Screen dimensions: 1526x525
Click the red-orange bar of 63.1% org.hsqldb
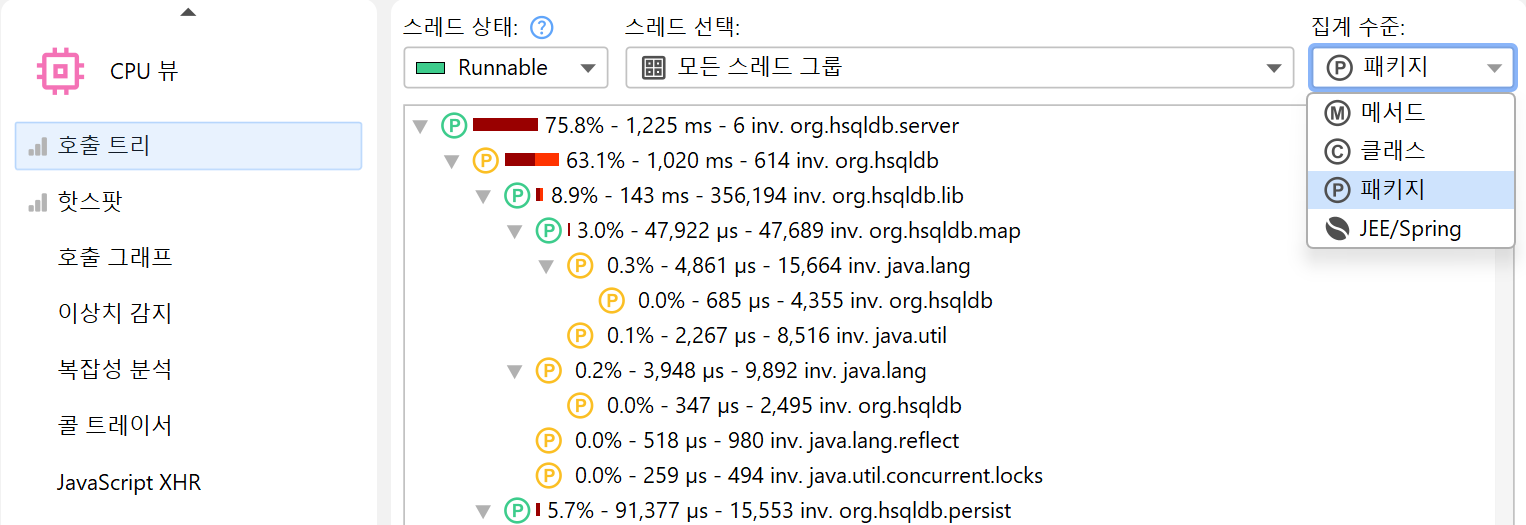point(532,160)
